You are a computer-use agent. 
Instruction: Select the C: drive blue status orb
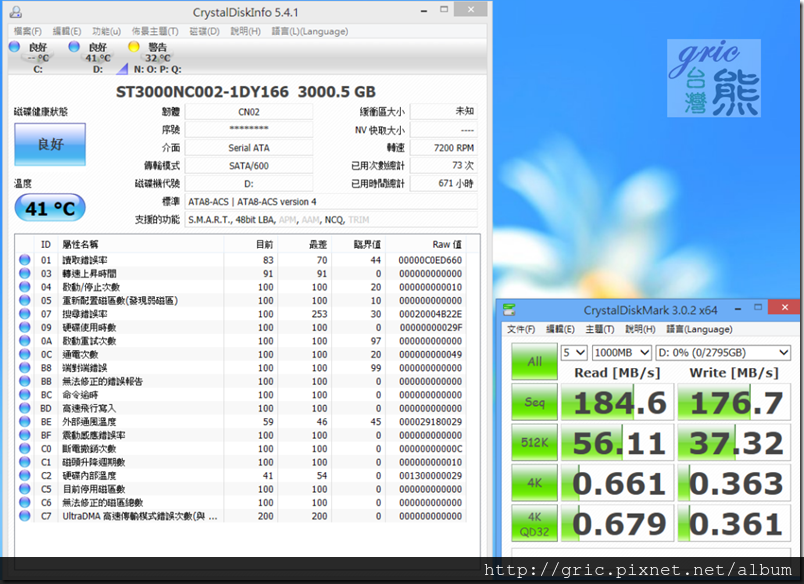(x=14, y=47)
